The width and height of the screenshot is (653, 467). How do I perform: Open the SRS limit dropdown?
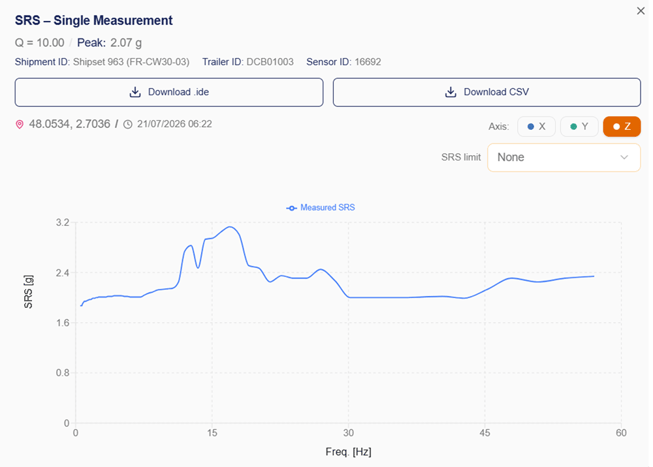point(563,157)
